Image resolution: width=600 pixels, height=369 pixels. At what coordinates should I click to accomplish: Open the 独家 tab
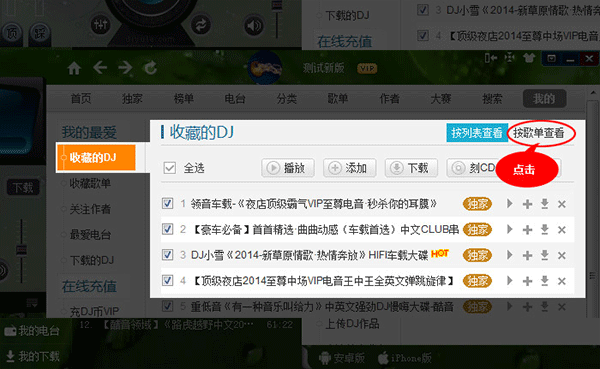(x=132, y=99)
